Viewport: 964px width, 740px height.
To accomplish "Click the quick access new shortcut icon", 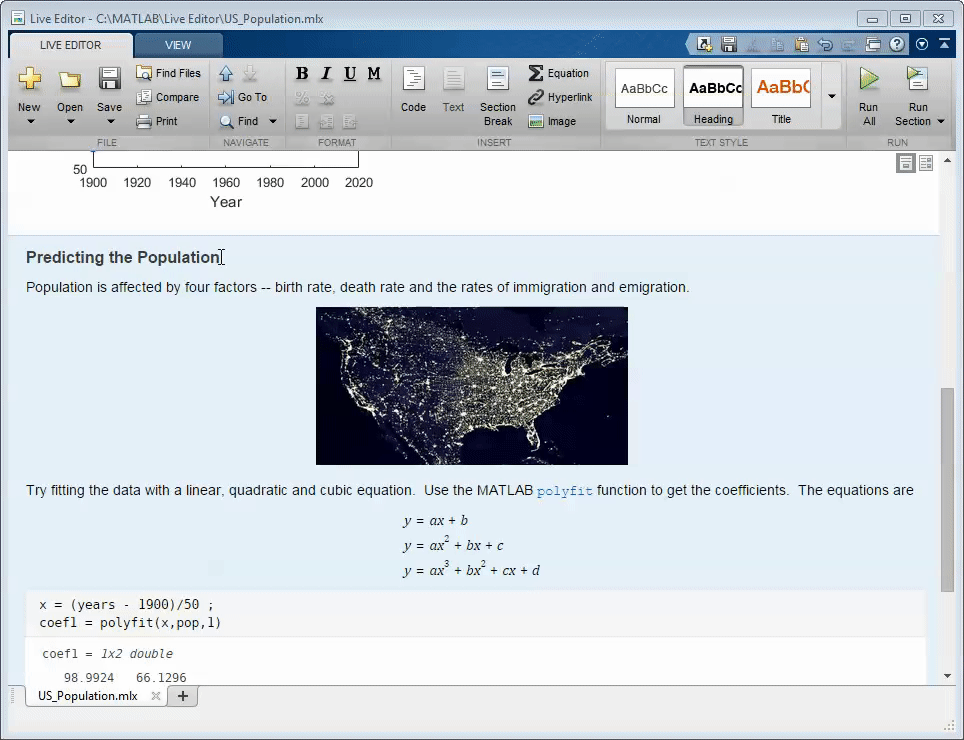I will [704, 44].
